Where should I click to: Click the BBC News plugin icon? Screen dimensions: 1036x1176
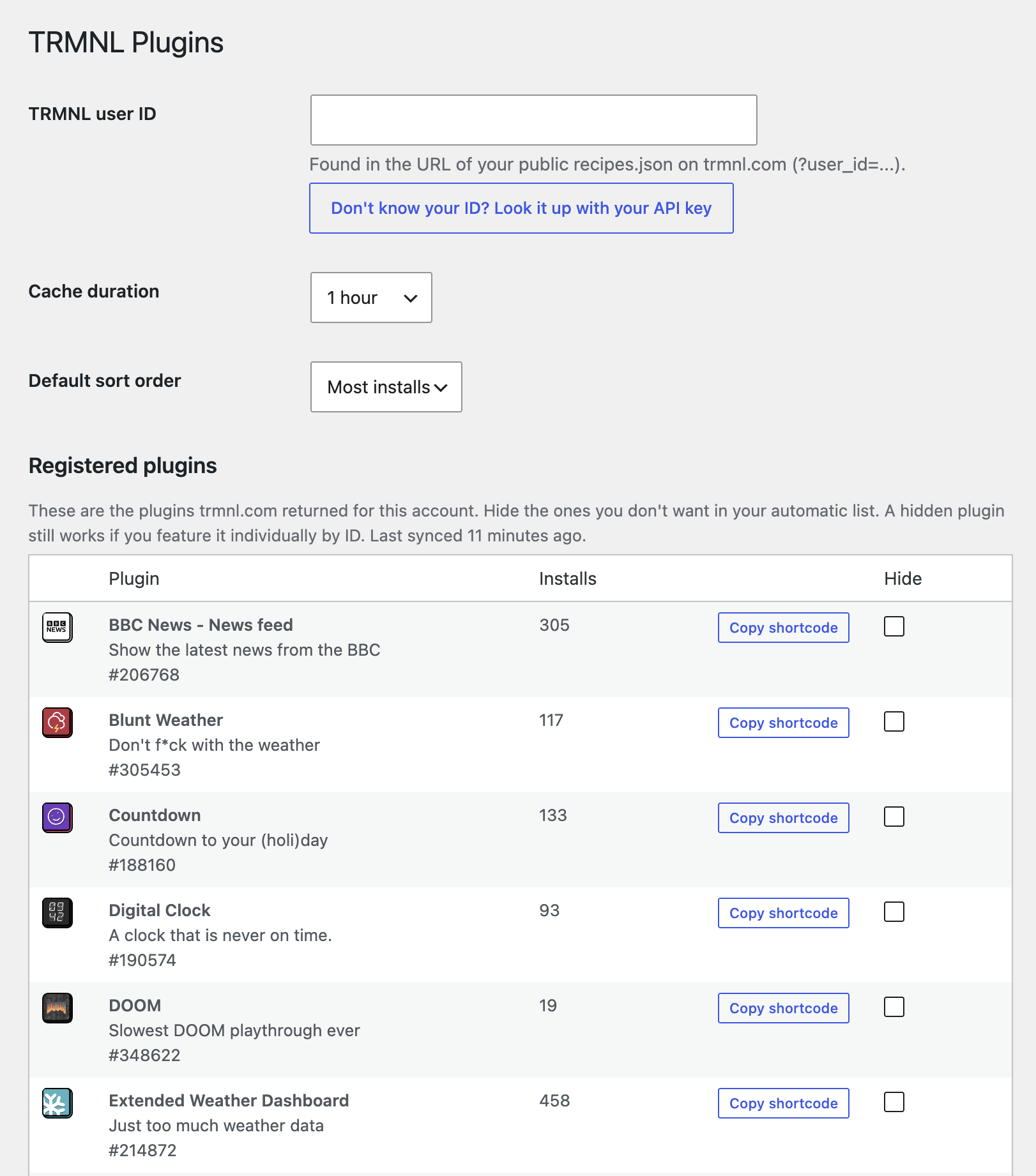[x=57, y=628]
